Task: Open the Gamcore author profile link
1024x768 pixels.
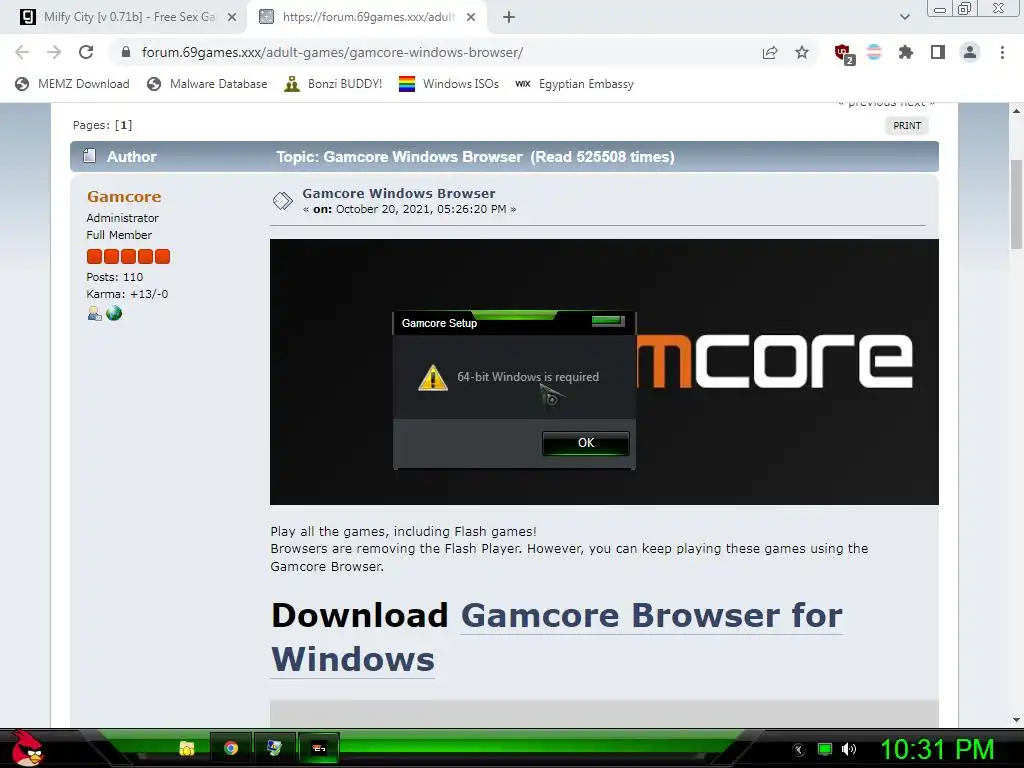Action: [124, 197]
